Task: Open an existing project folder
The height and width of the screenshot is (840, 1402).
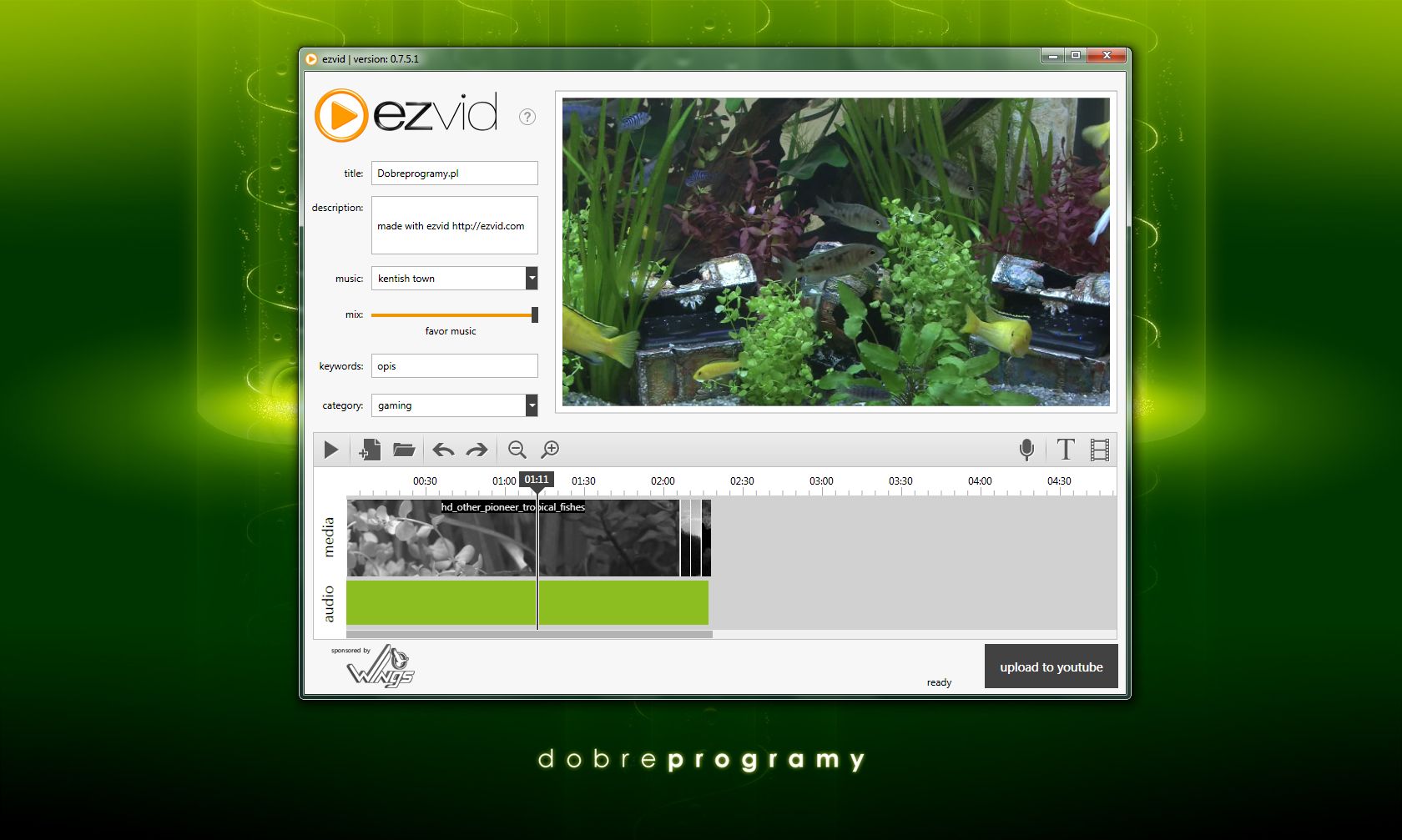Action: coord(404,450)
